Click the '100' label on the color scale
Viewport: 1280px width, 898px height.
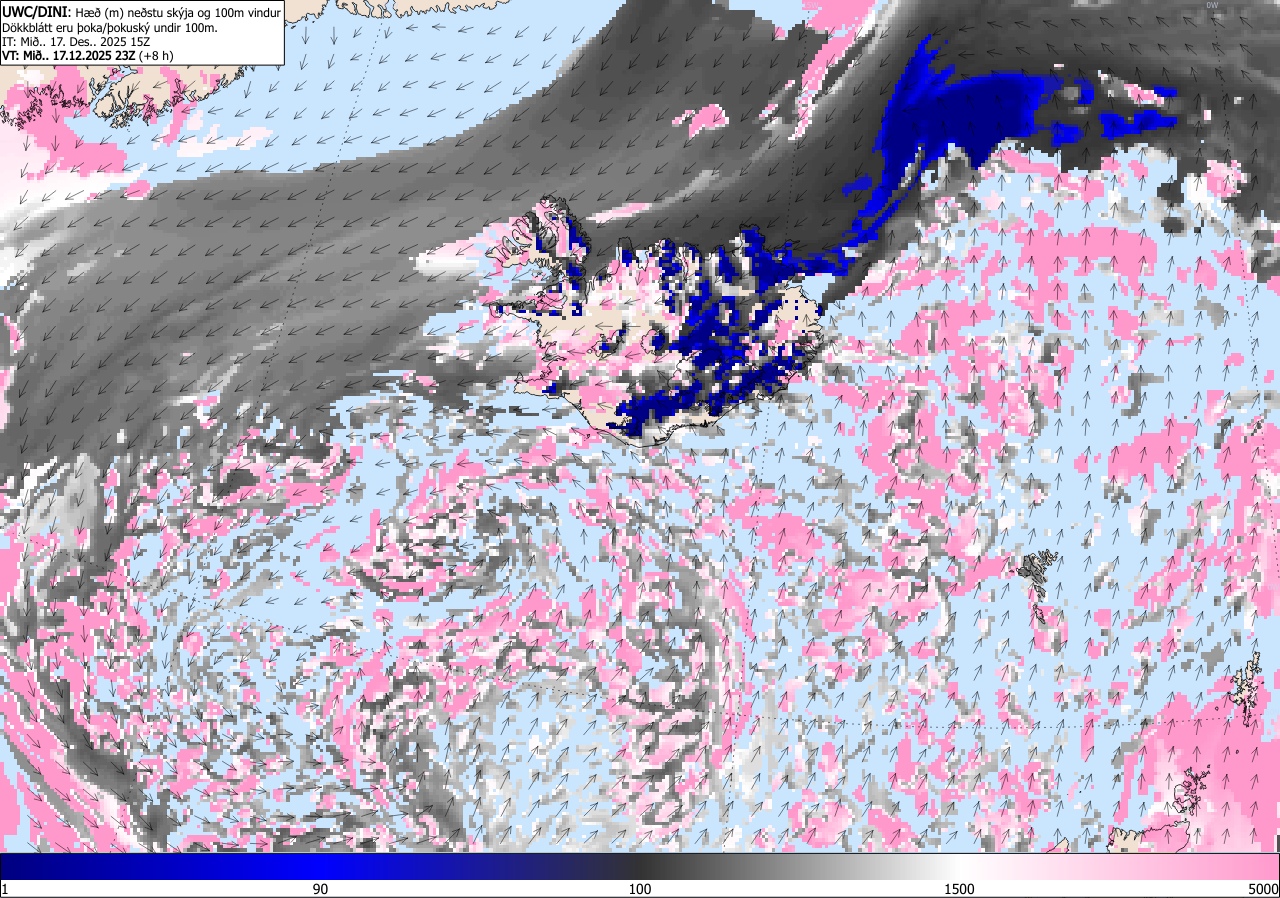[x=640, y=889]
